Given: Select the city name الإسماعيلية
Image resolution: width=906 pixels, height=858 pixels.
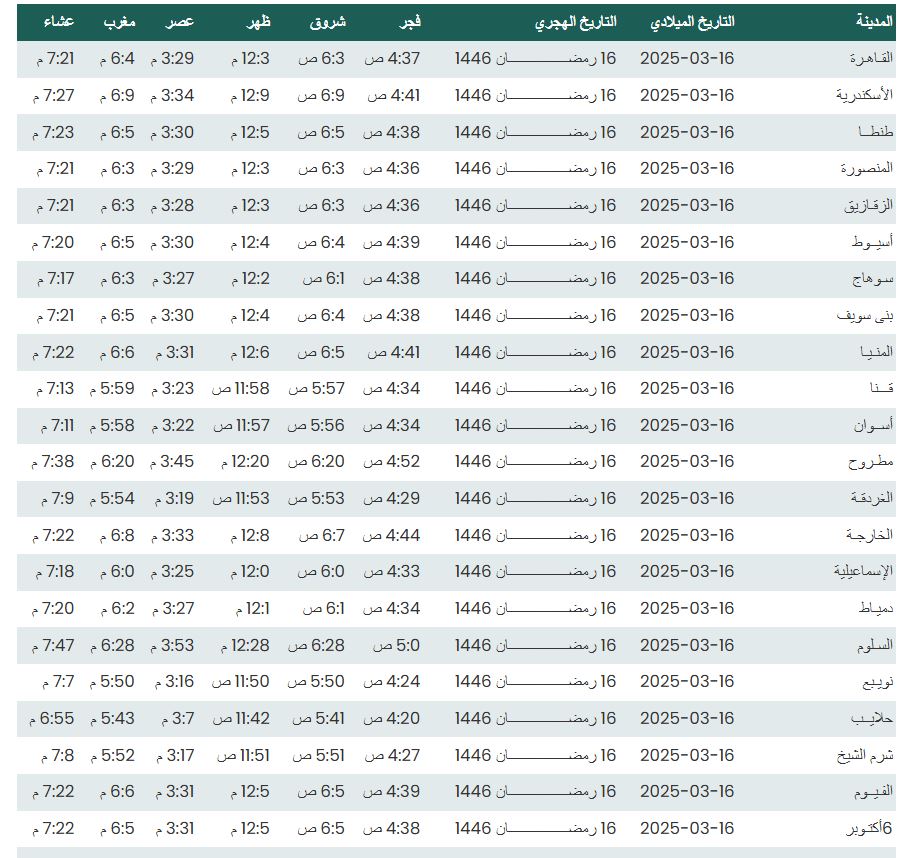Looking at the screenshot, I should pos(863,572).
